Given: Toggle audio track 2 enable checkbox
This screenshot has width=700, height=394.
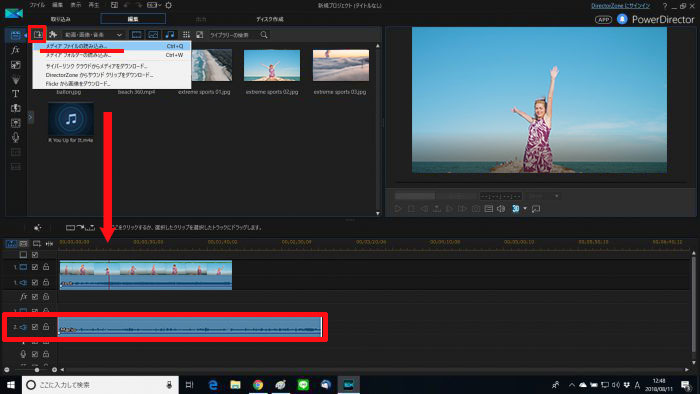Looking at the screenshot, I should click(x=35, y=327).
